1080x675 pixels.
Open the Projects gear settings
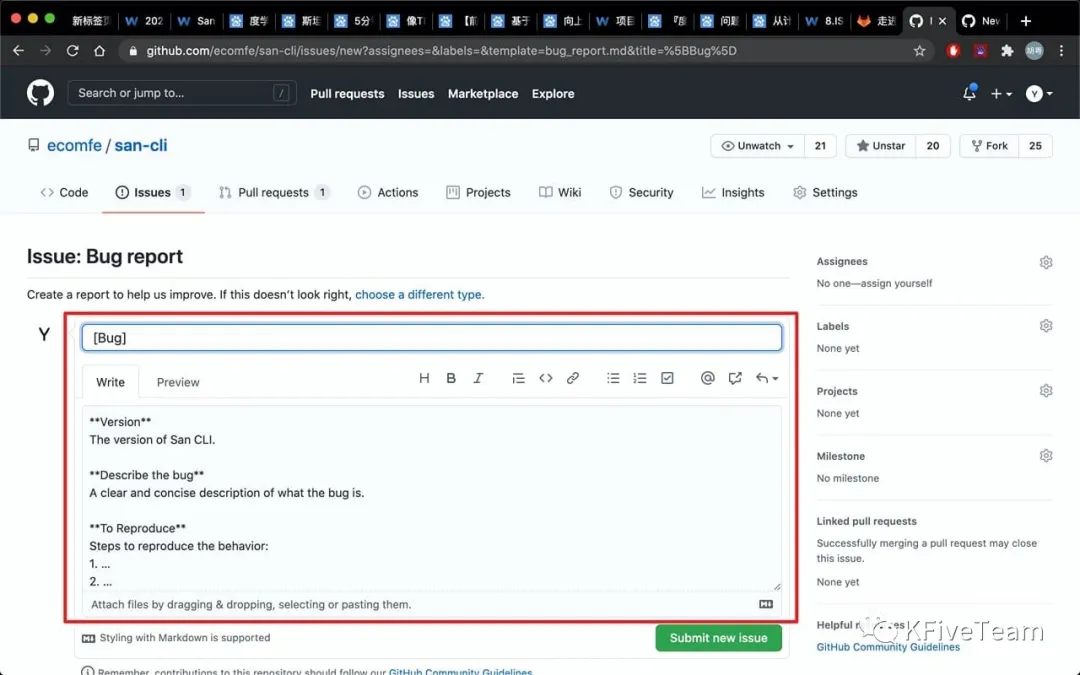[1046, 391]
